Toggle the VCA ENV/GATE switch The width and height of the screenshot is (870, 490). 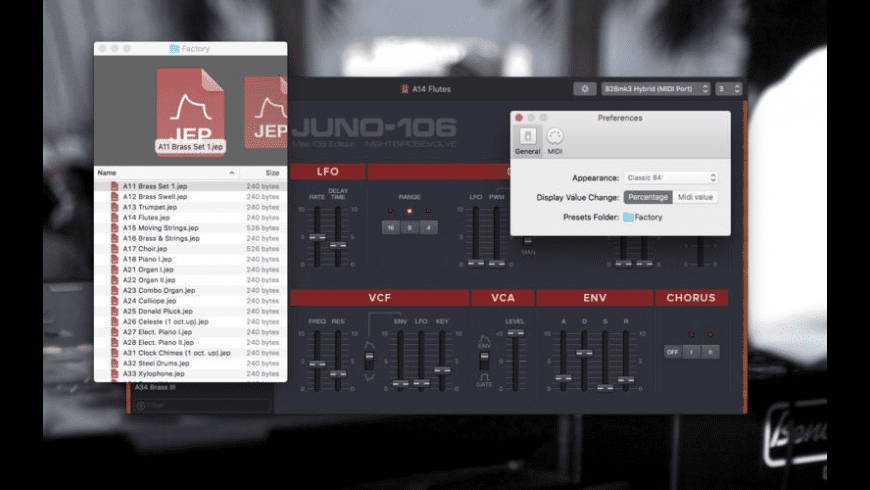click(x=484, y=361)
